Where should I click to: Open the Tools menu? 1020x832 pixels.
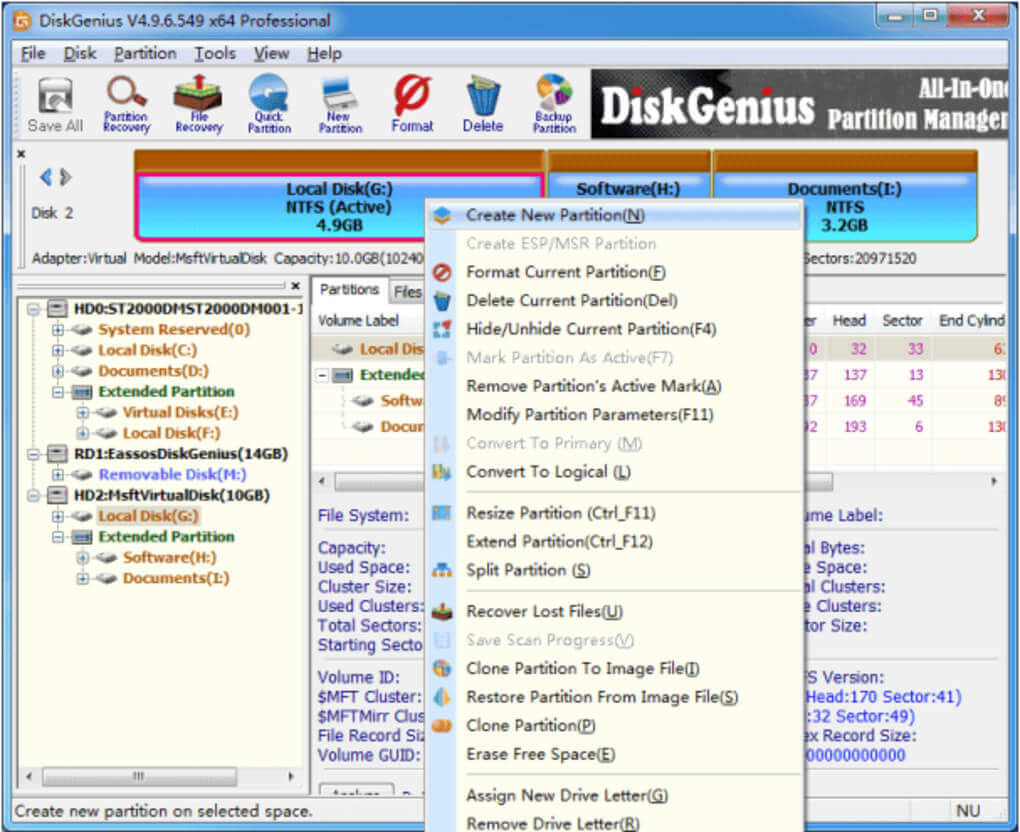[214, 53]
